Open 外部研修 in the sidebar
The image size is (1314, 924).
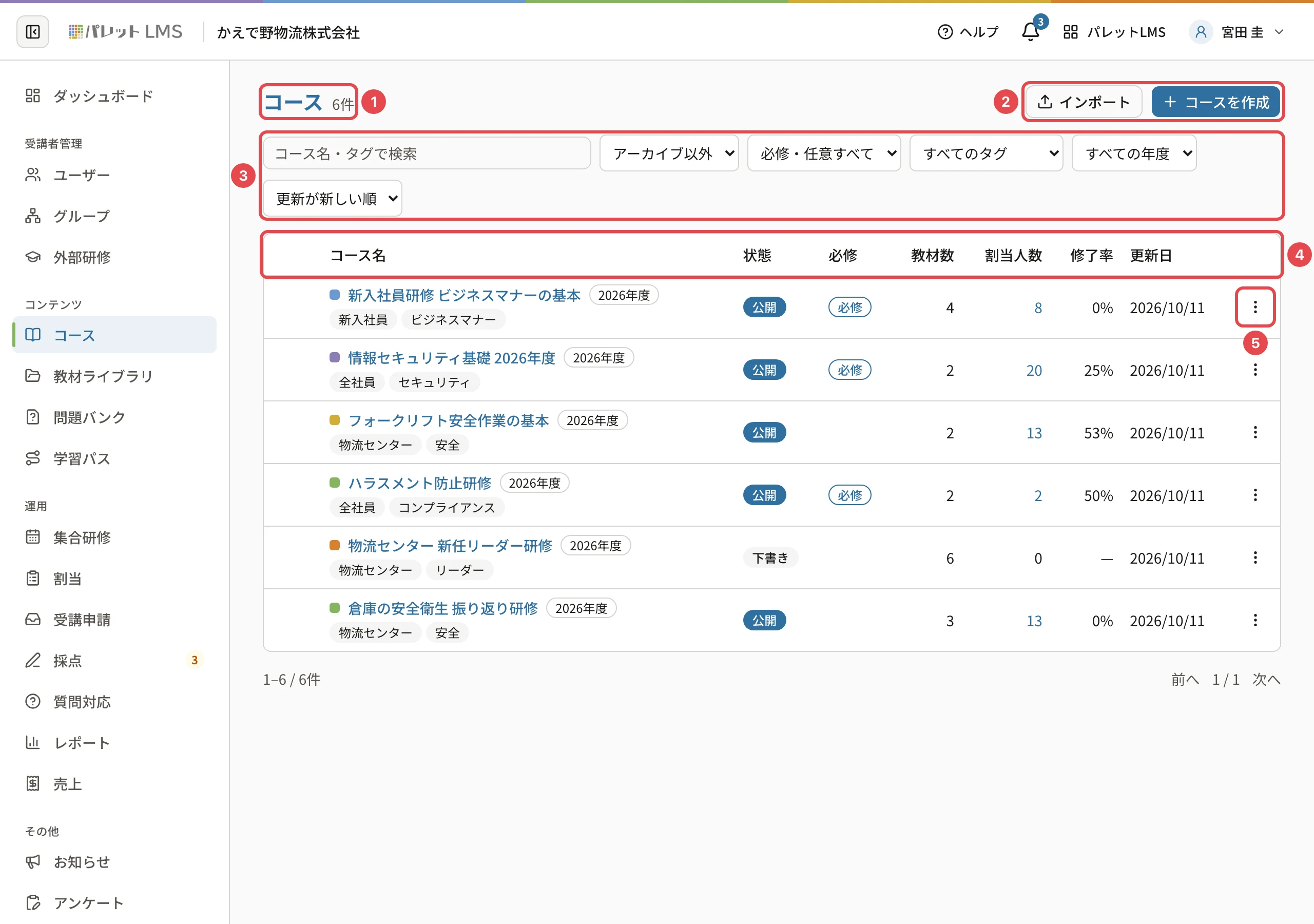point(114,258)
